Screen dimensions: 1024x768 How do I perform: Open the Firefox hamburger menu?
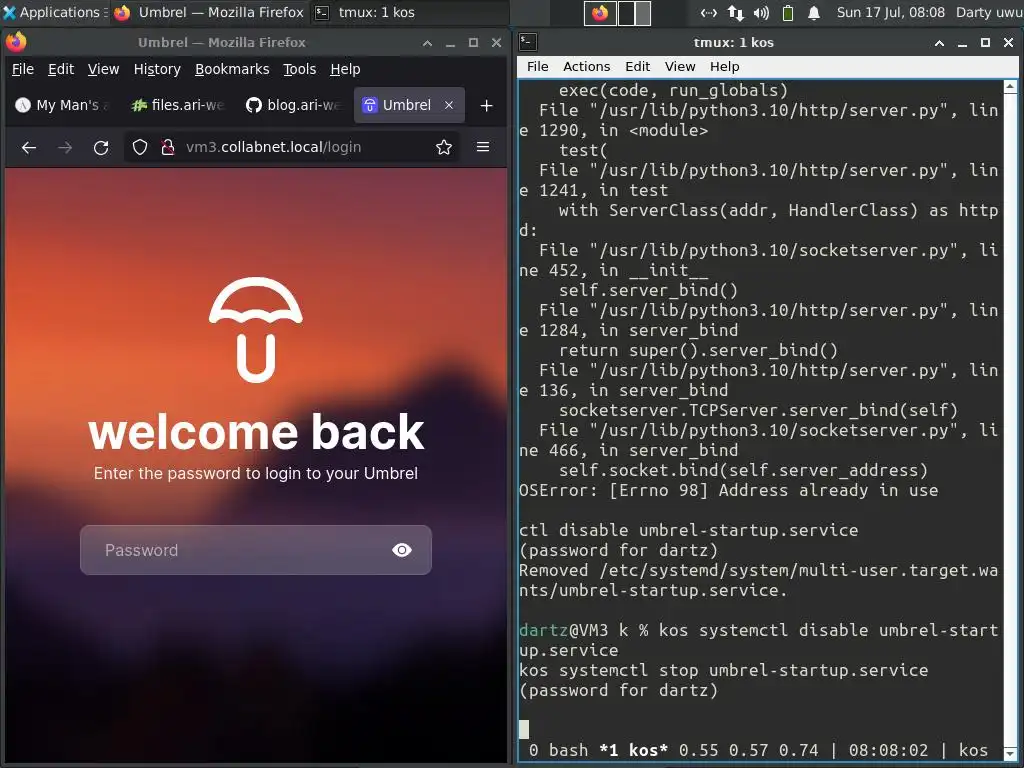483,147
